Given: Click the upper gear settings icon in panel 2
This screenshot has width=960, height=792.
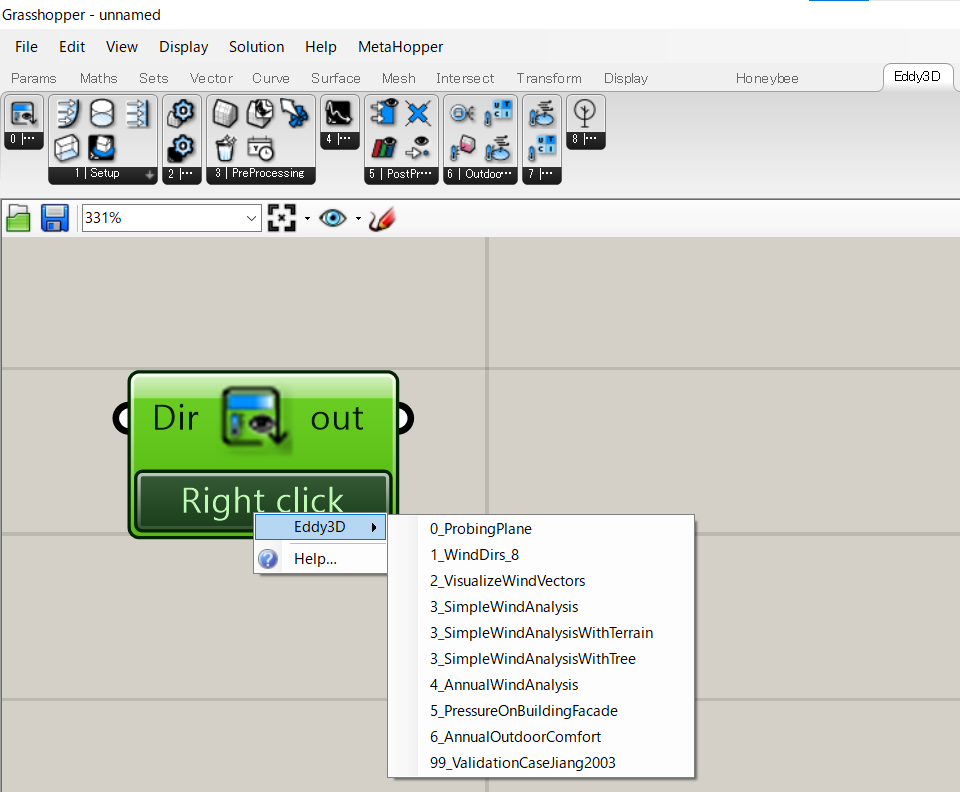Looking at the screenshot, I should click(x=182, y=113).
